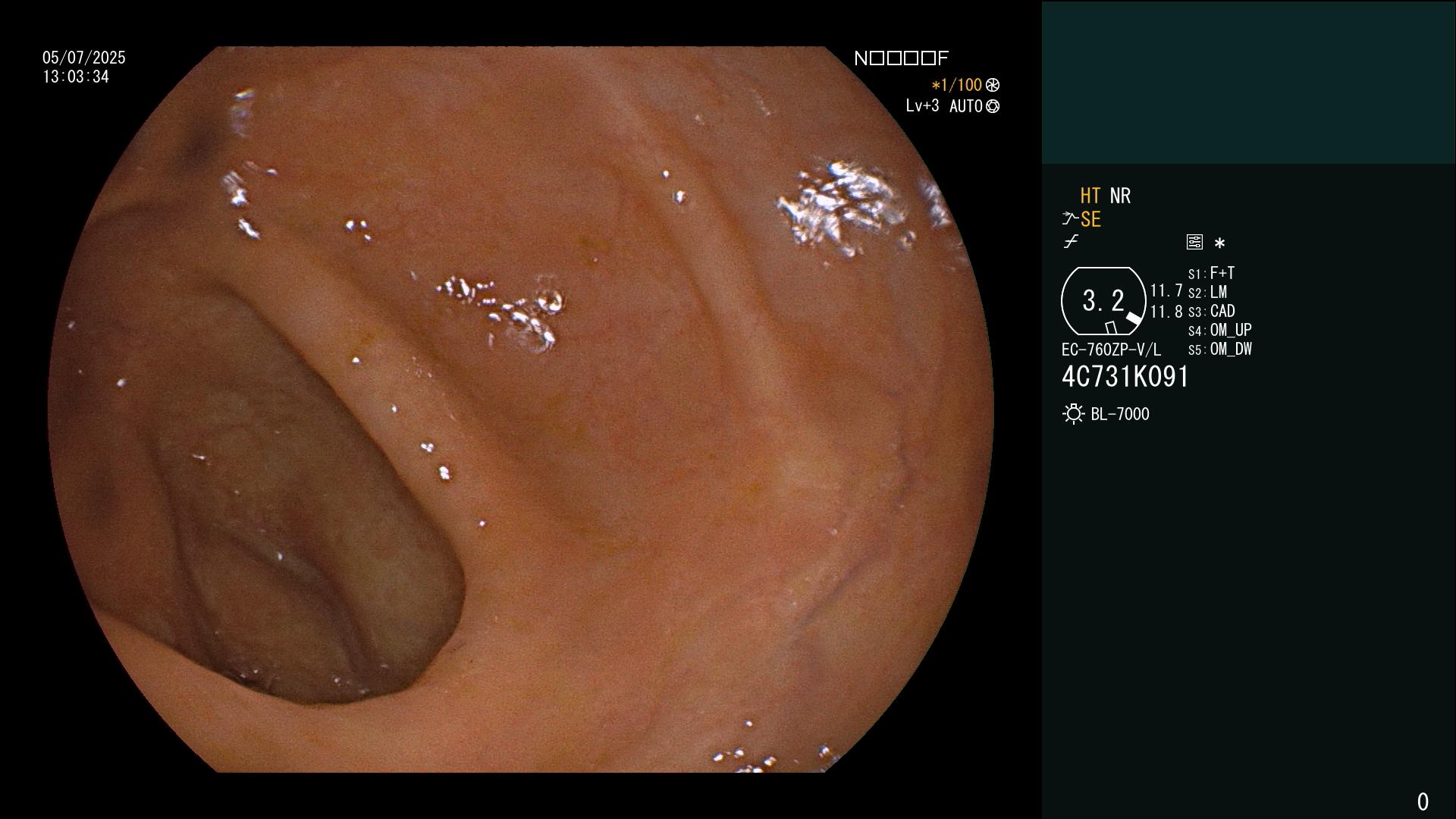Click the S2: LM switch assignment

[x=1207, y=292]
